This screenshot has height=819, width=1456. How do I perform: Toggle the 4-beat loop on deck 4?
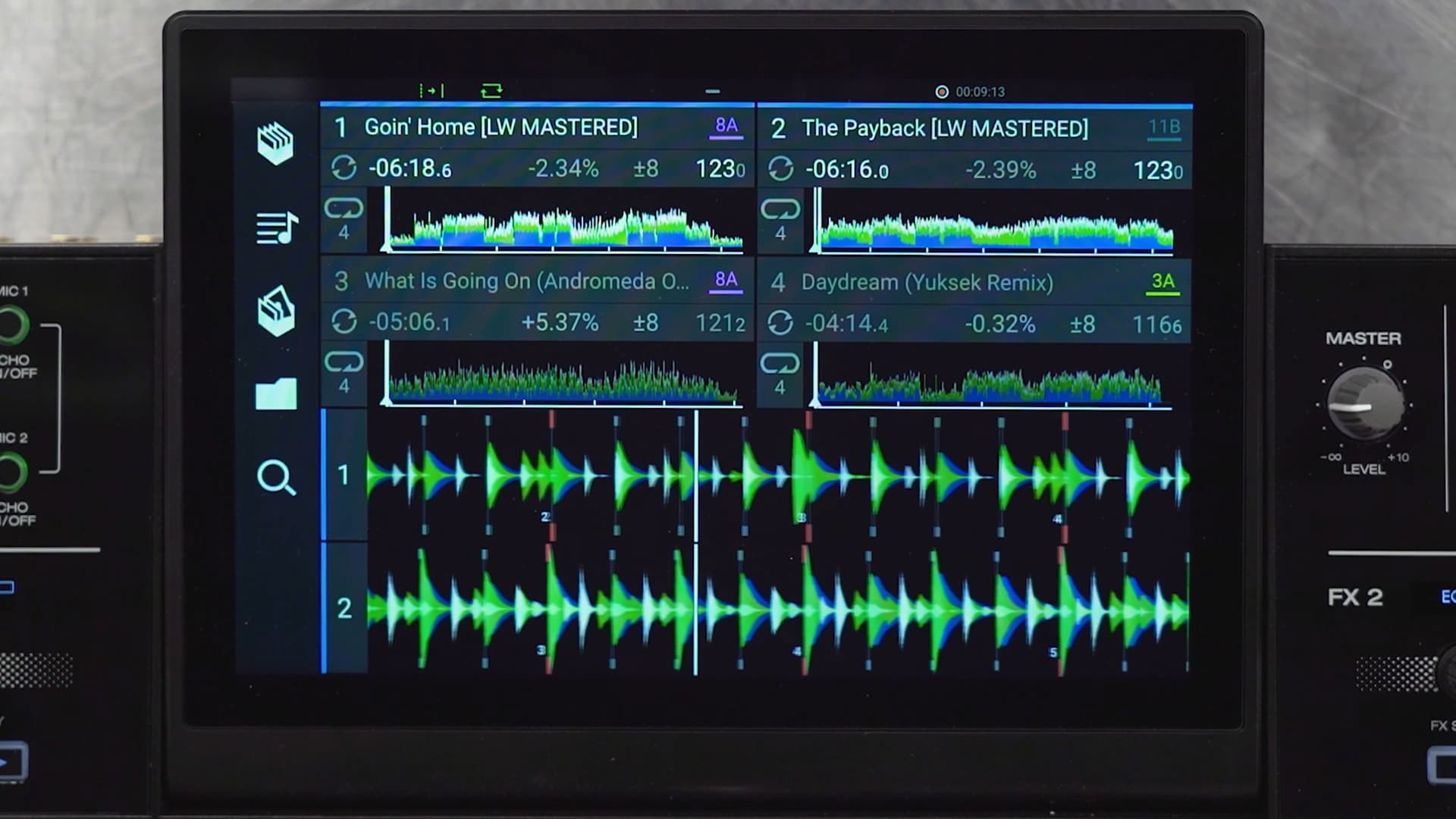[x=780, y=373]
